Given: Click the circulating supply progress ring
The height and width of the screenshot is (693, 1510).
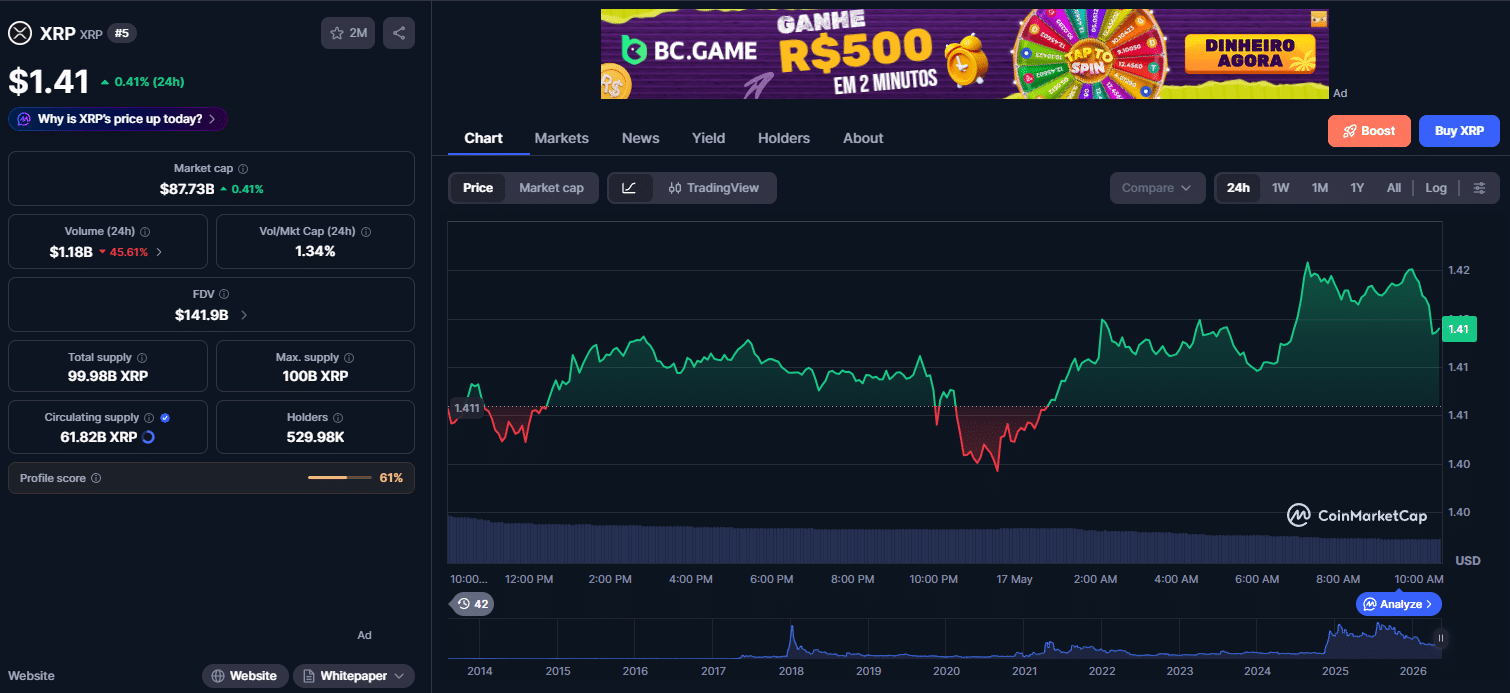Looking at the screenshot, I should 149,437.
